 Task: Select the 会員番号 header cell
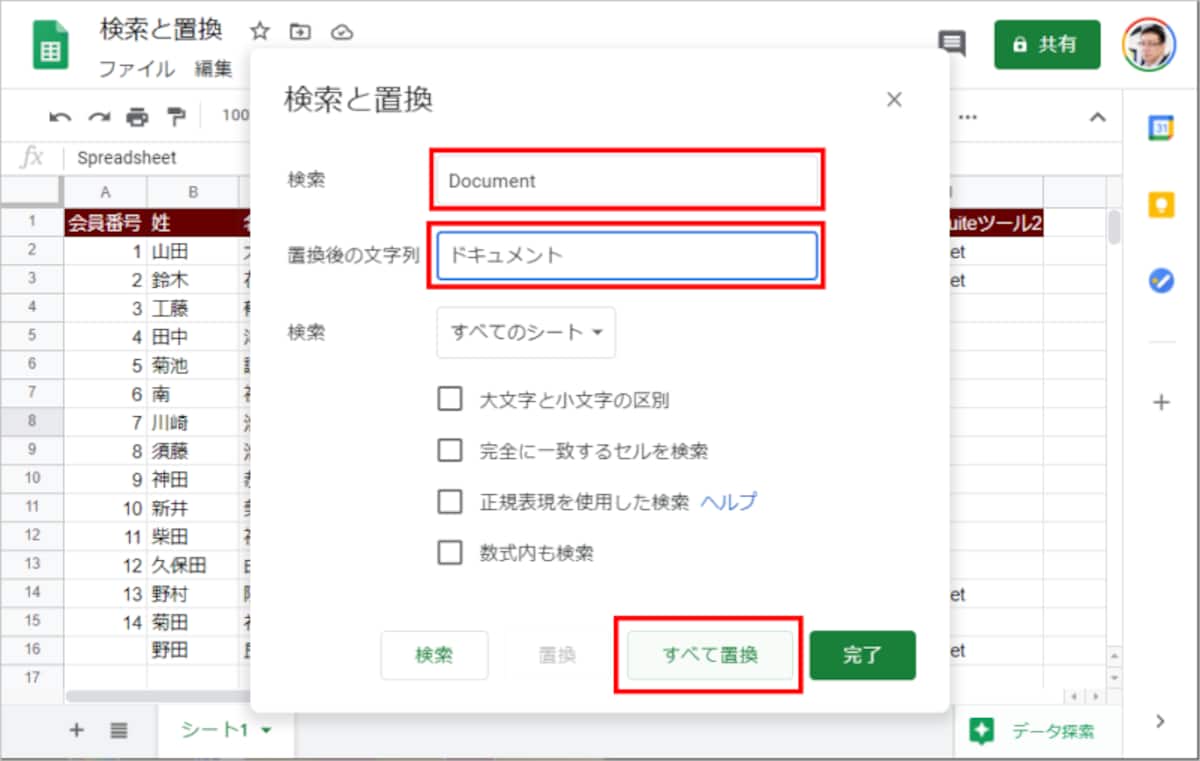(x=105, y=224)
